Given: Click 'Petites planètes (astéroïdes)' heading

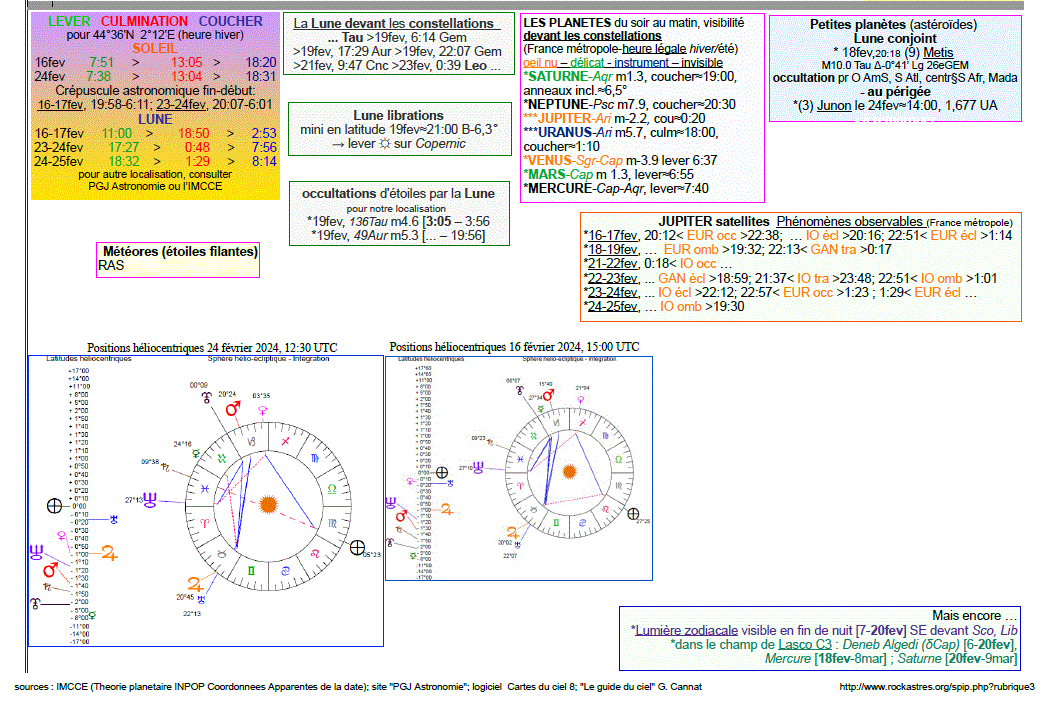Looking at the screenshot, I should coord(893,25).
